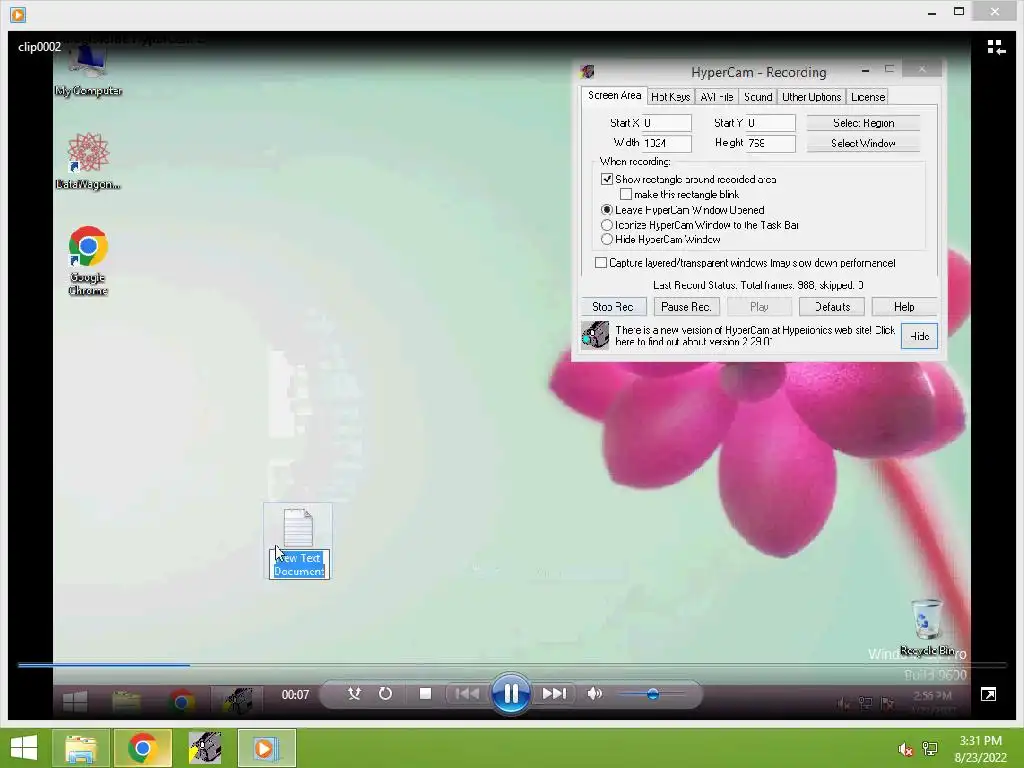
Task: Click the Last Record Status text
Action: (x=758, y=285)
